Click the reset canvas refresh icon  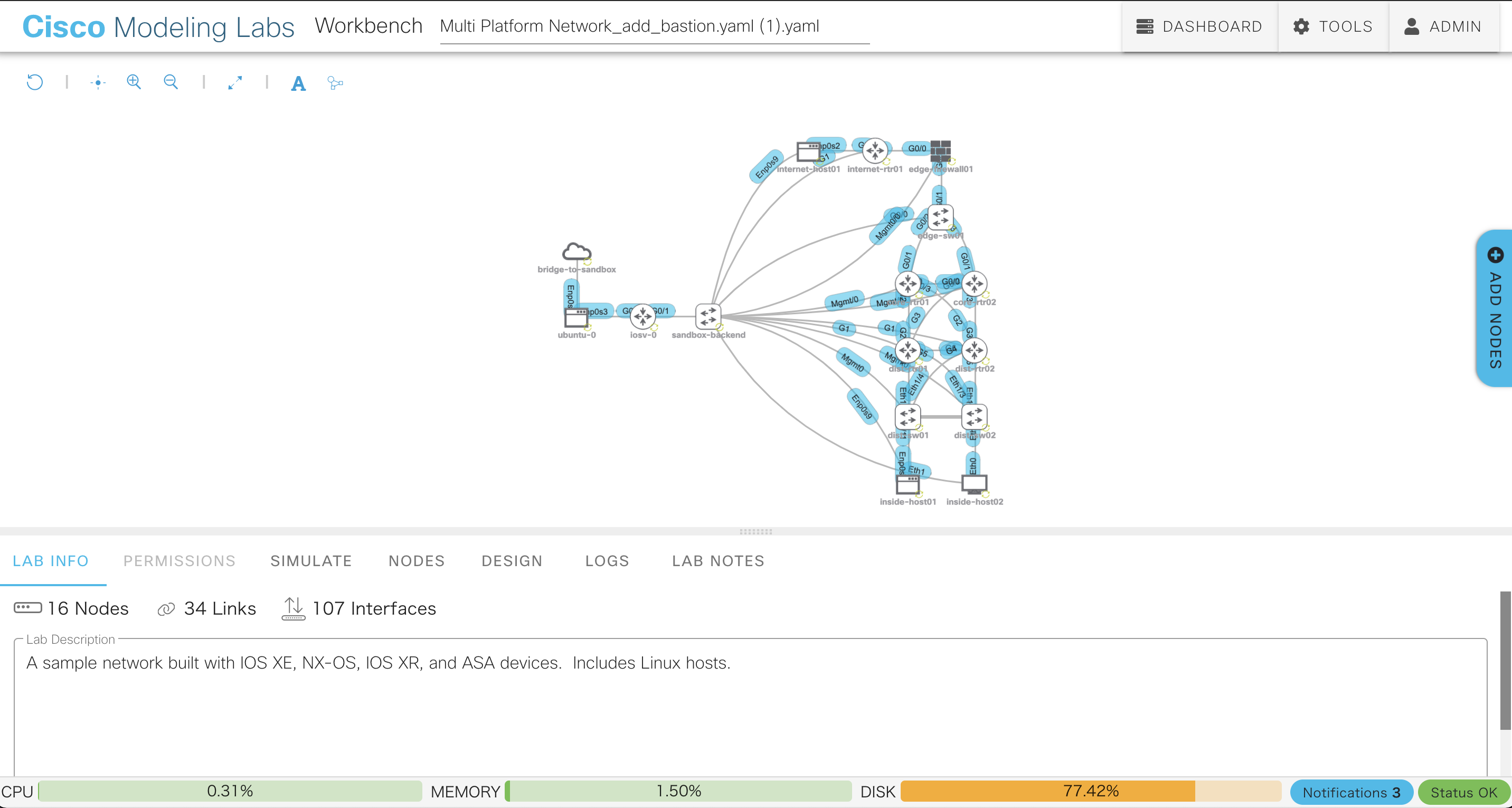coord(35,82)
